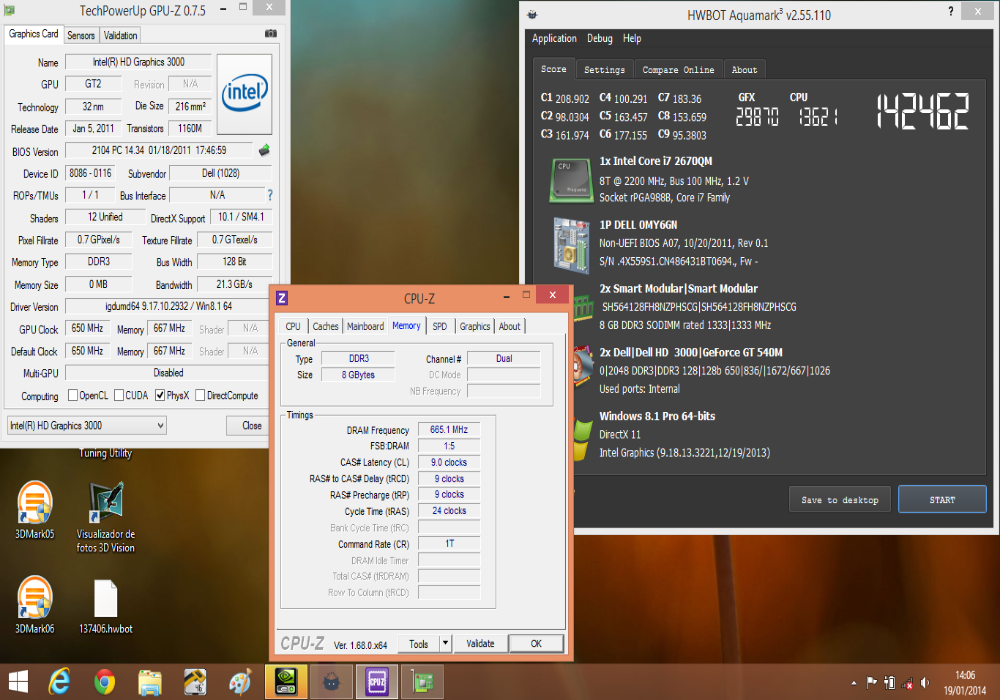Image resolution: width=1000 pixels, height=700 pixels.
Task: Click Bus Interface question mark in GPU-Z
Action: pos(270,195)
